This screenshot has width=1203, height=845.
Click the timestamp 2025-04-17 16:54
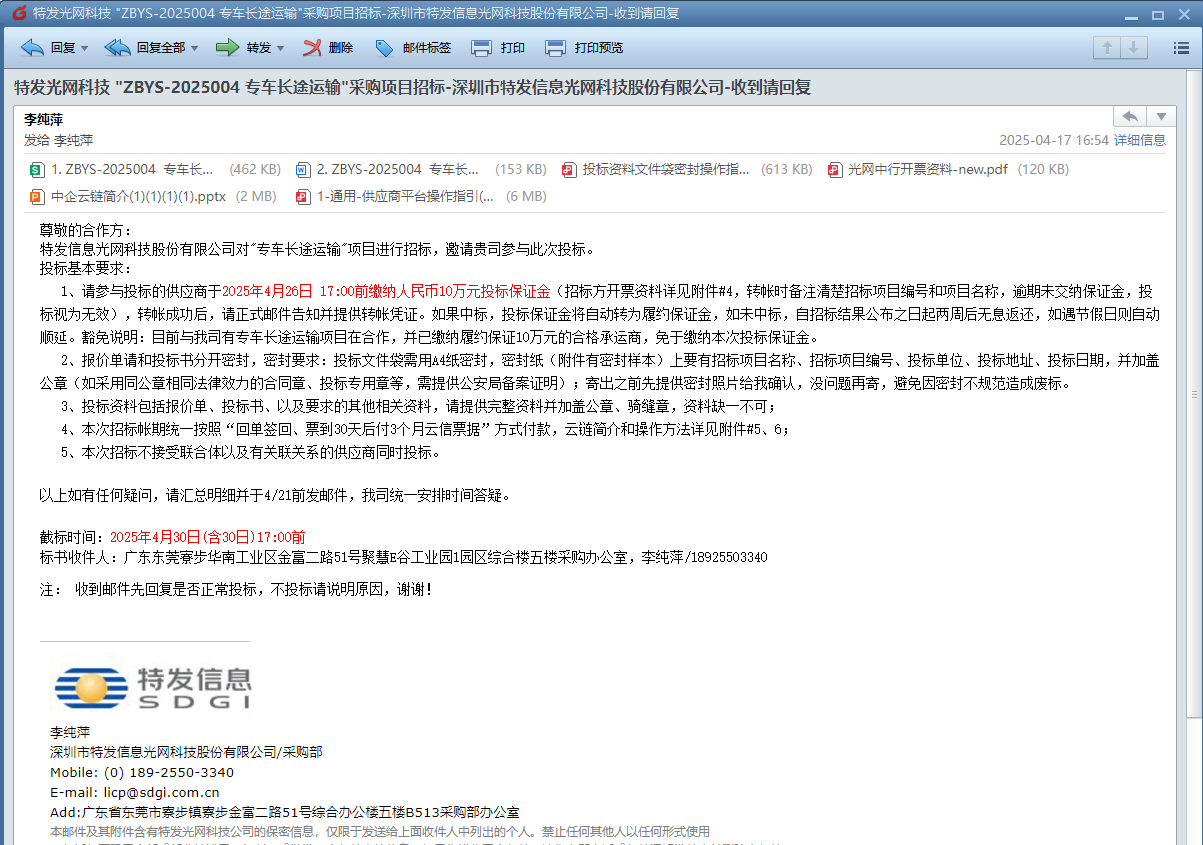tap(1054, 140)
